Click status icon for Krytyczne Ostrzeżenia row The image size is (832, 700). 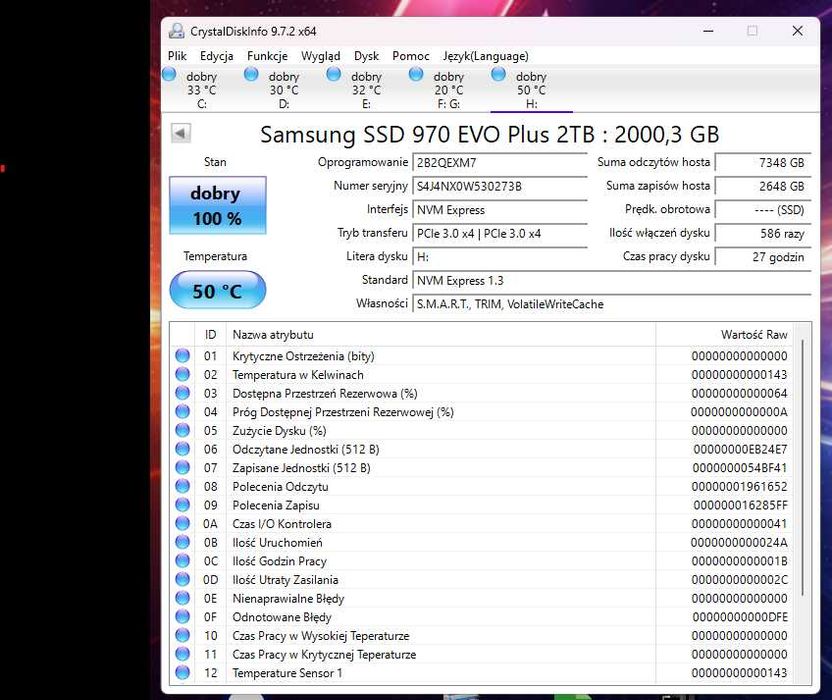click(183, 356)
